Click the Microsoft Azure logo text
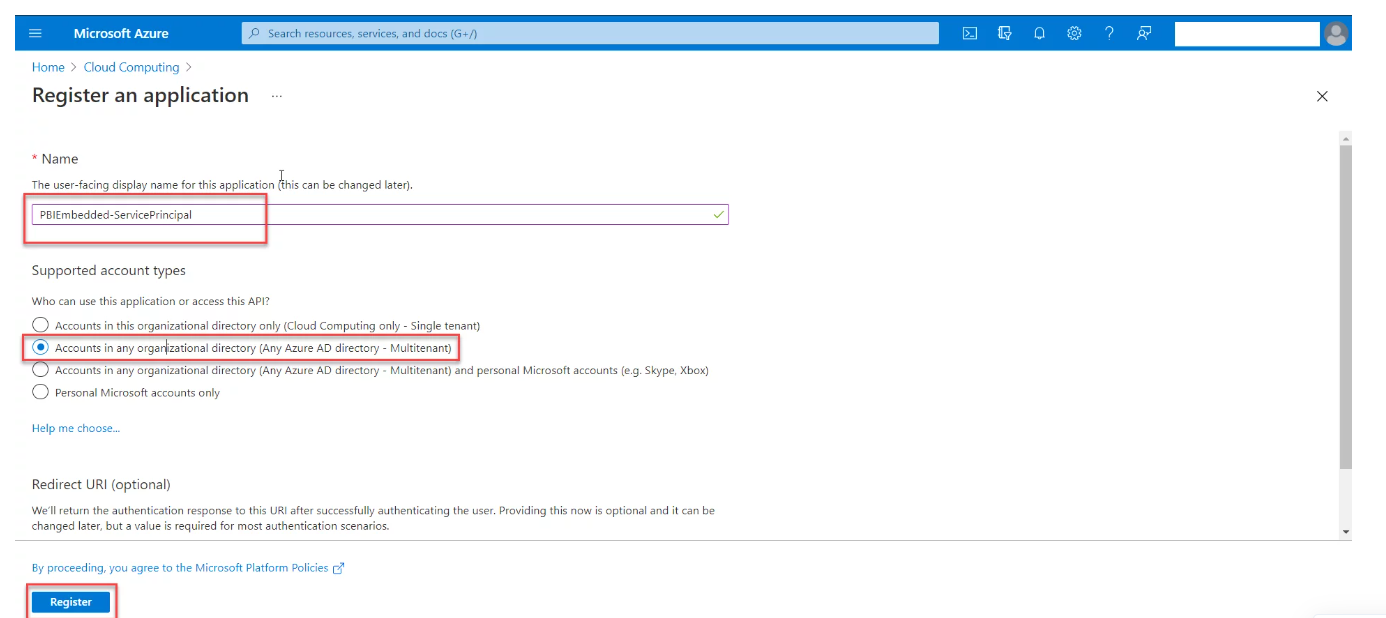 121,33
